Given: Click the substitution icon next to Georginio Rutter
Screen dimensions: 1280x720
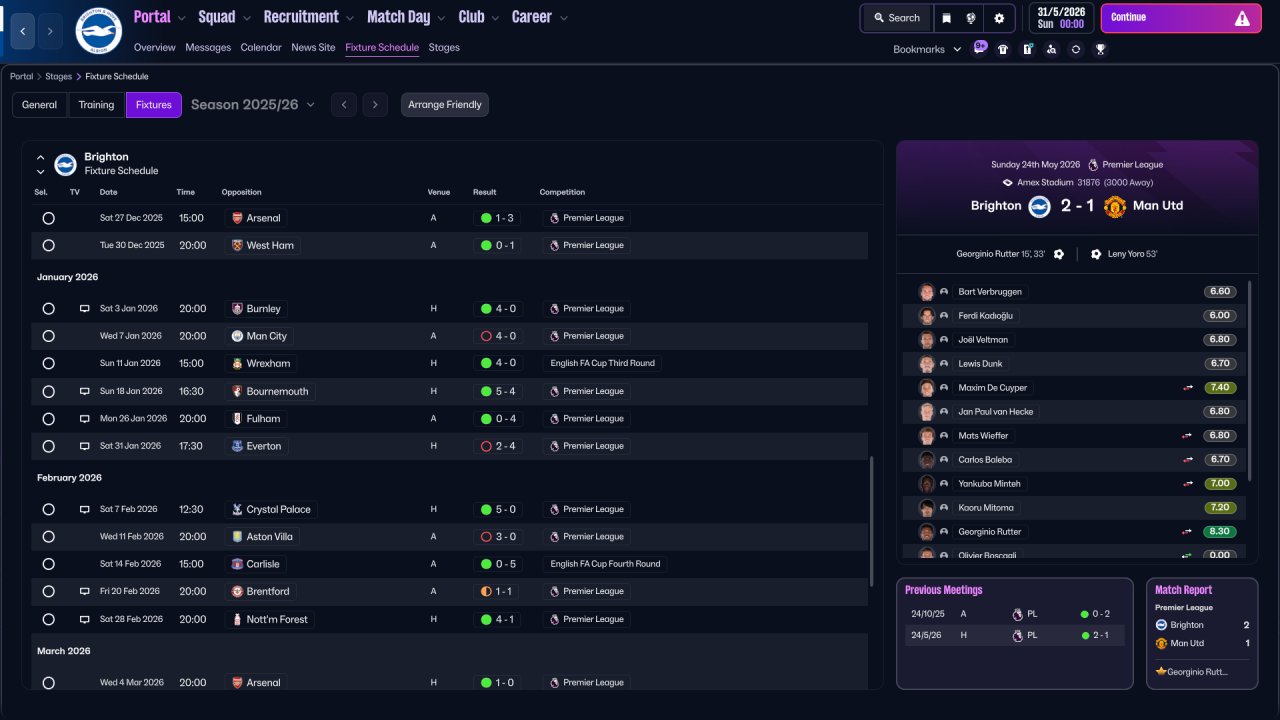Looking at the screenshot, I should click(x=1188, y=532).
